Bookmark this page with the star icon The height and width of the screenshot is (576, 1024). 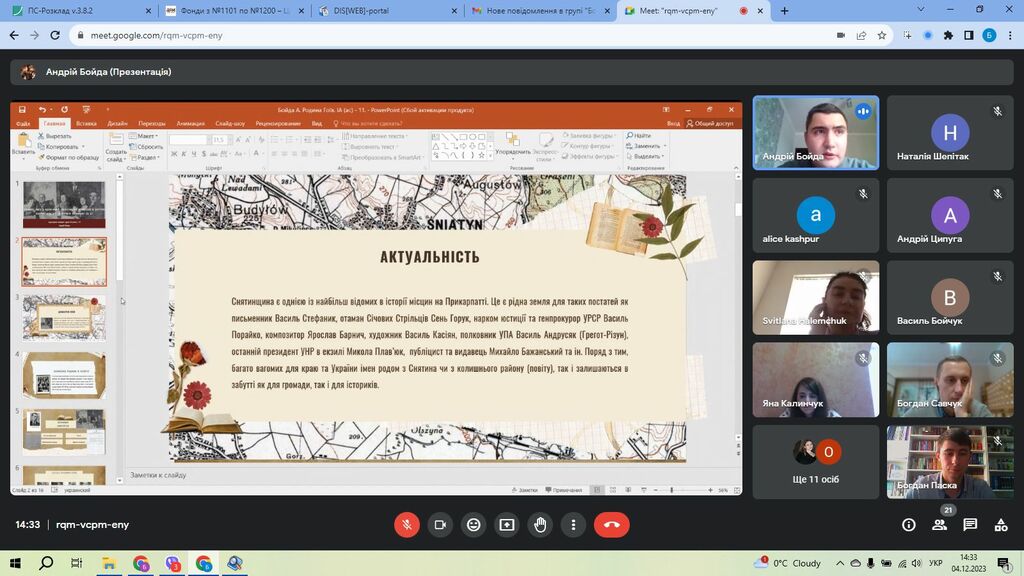(x=882, y=35)
